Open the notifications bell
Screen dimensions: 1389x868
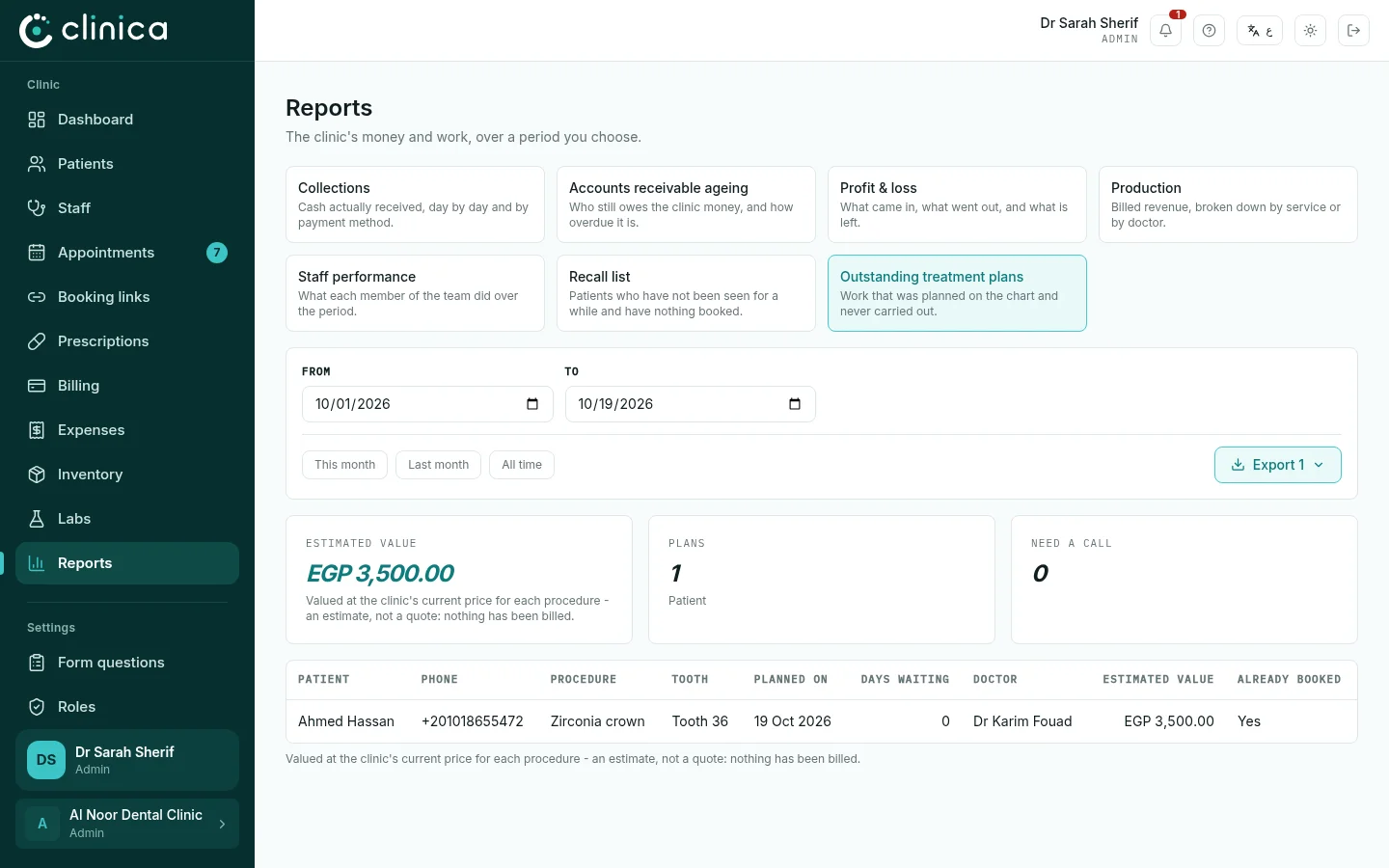pos(1165,31)
